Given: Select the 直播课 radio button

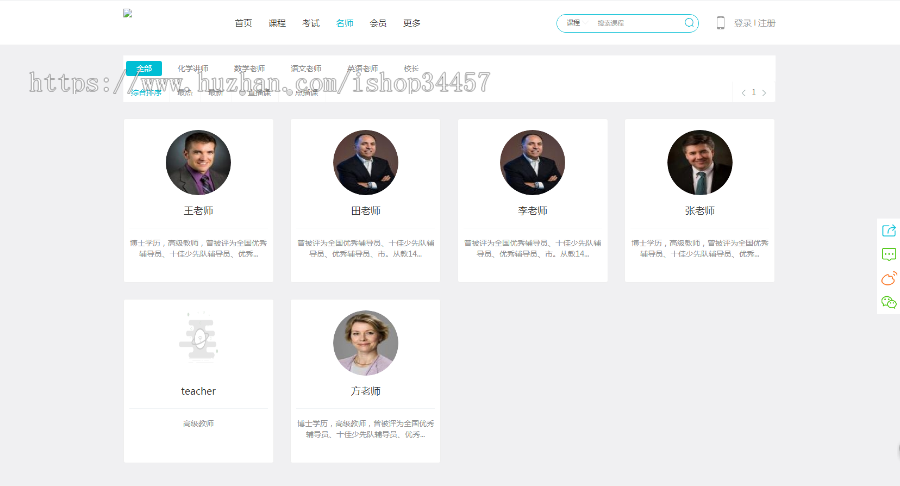Looking at the screenshot, I should pyautogui.click(x=242, y=93).
